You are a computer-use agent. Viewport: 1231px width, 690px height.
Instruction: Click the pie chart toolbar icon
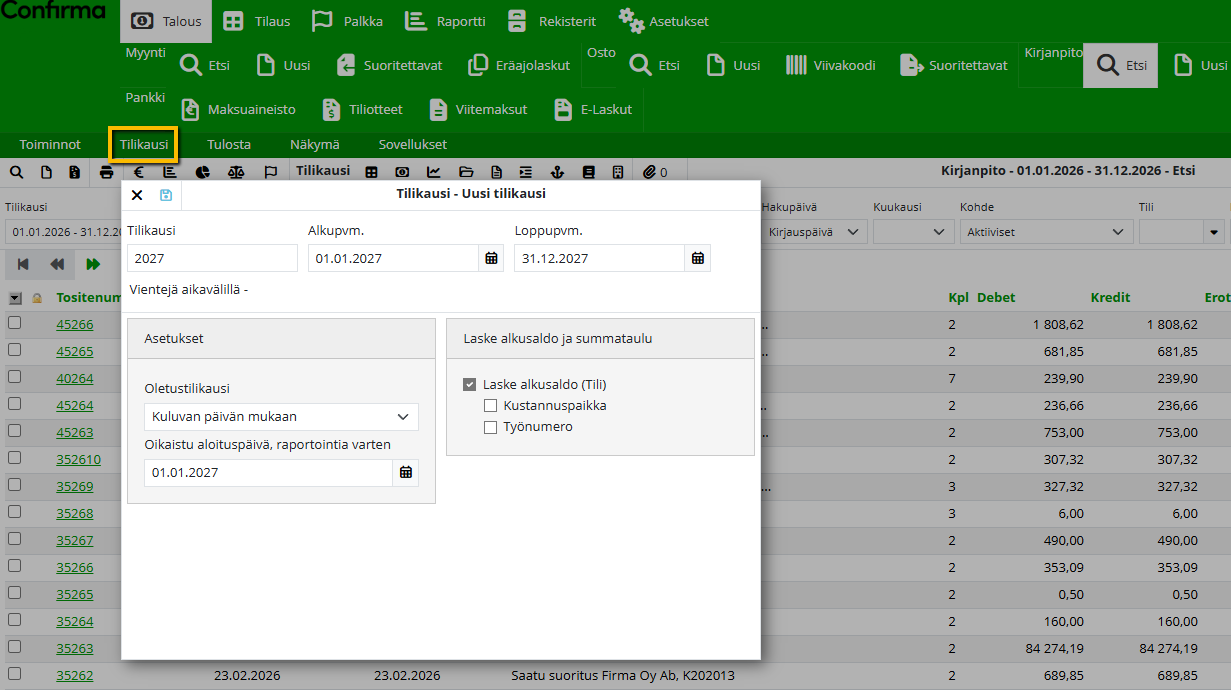(203, 172)
